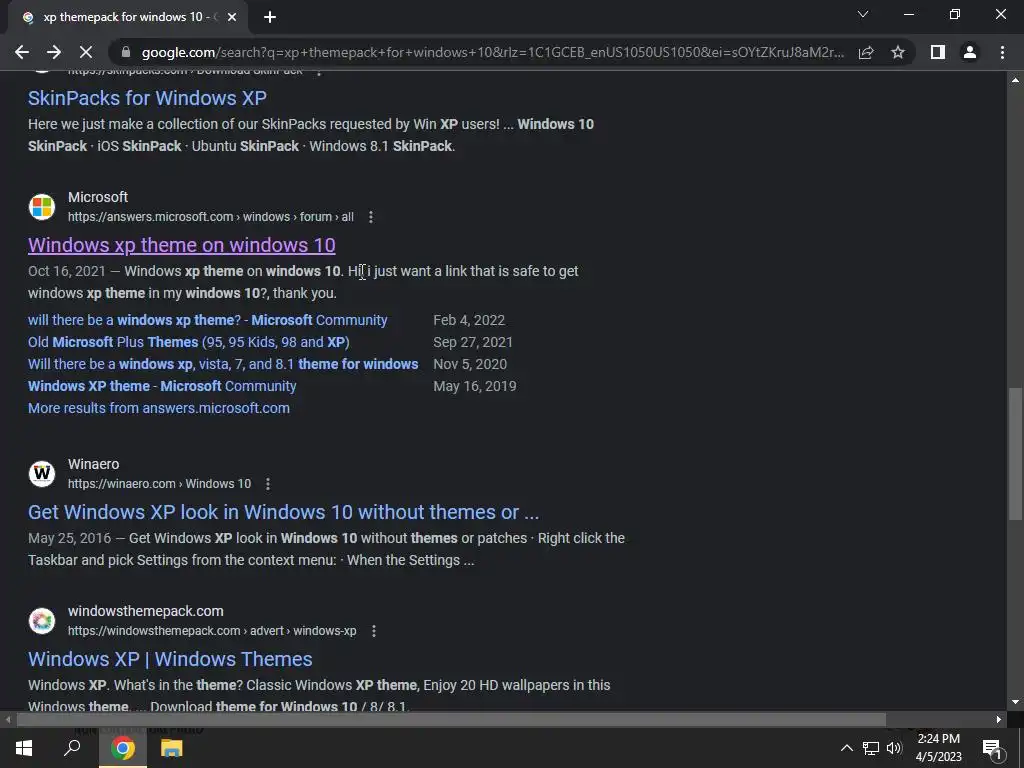Open Old Microsoft Plus Themes link

click(189, 342)
